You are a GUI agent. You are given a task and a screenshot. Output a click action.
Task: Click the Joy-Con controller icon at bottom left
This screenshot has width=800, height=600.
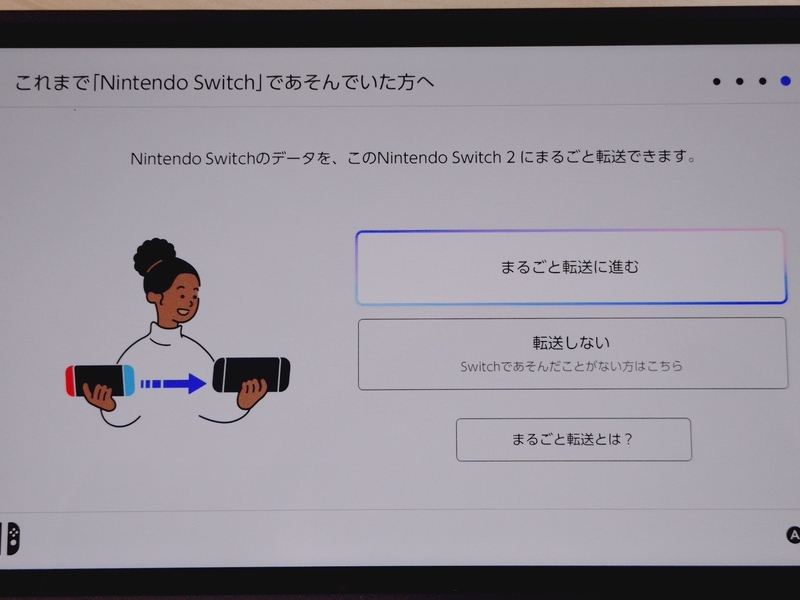click(x=10, y=538)
